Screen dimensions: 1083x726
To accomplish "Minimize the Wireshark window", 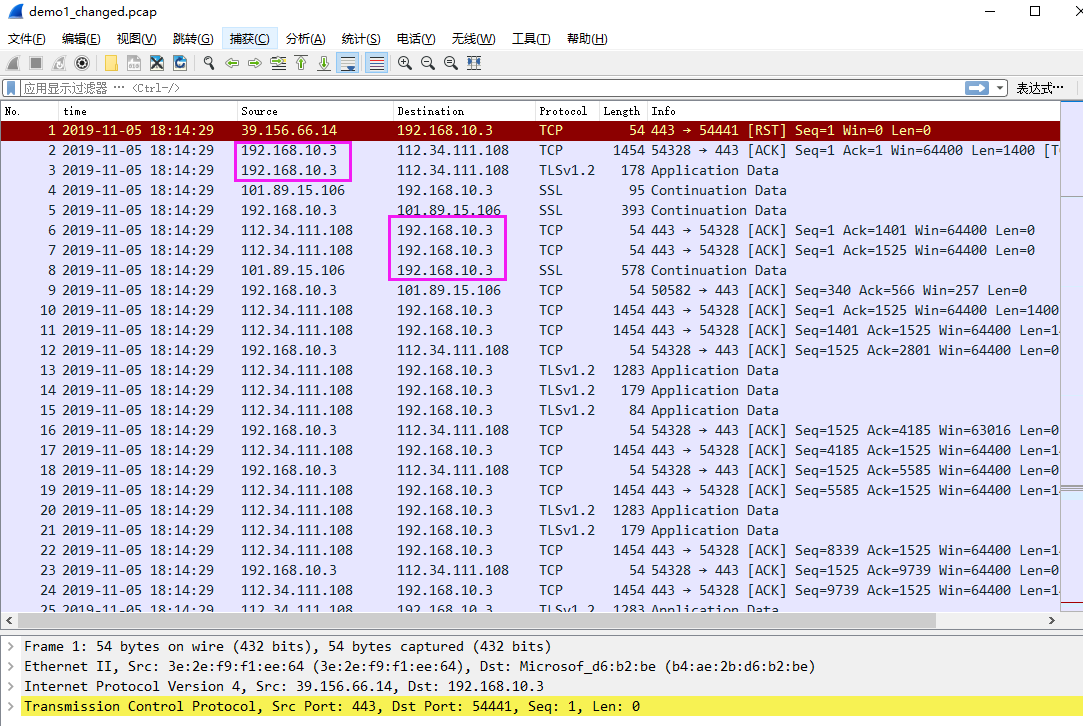I will 990,11.
